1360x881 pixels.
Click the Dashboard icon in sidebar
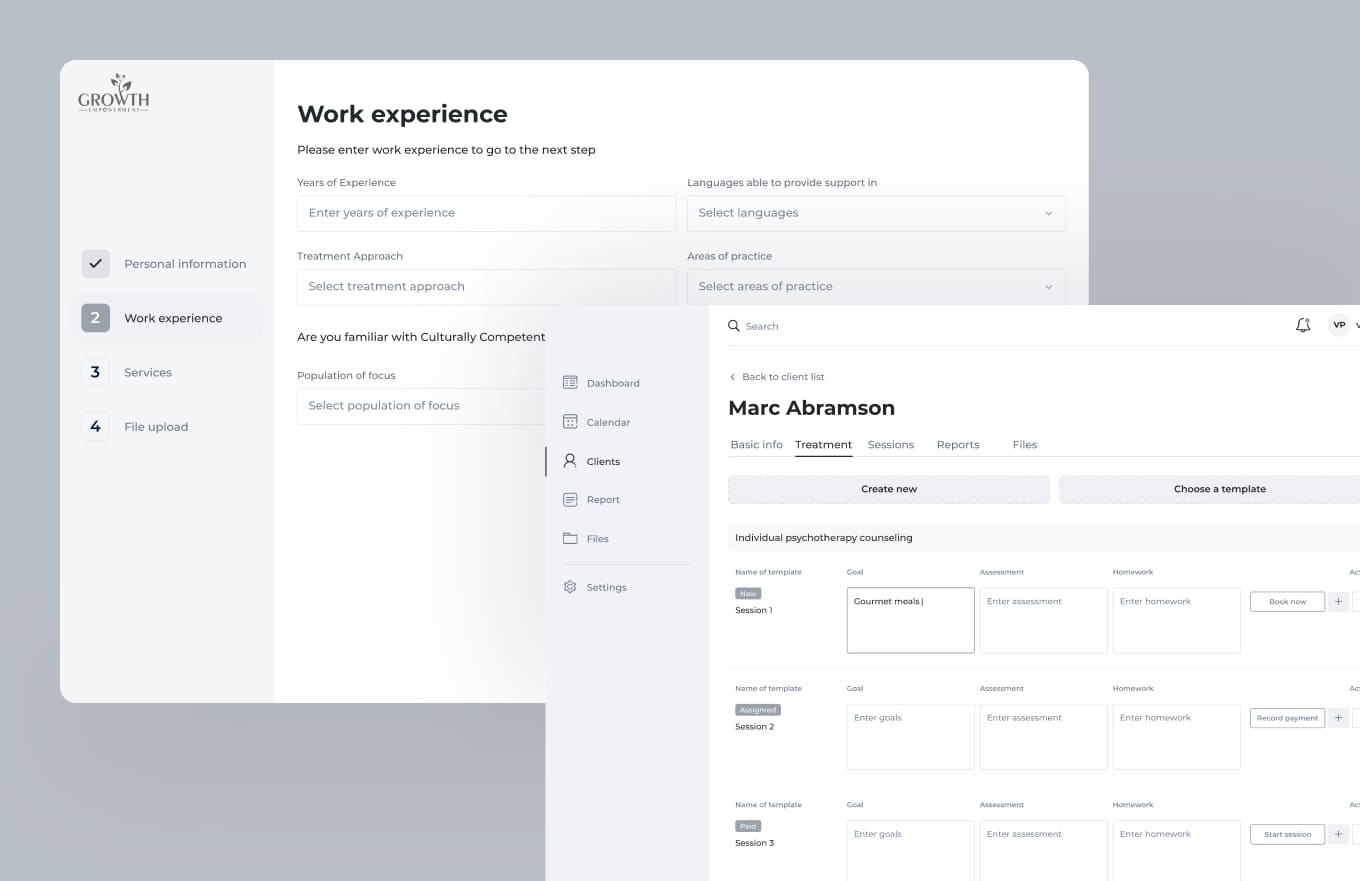point(570,383)
